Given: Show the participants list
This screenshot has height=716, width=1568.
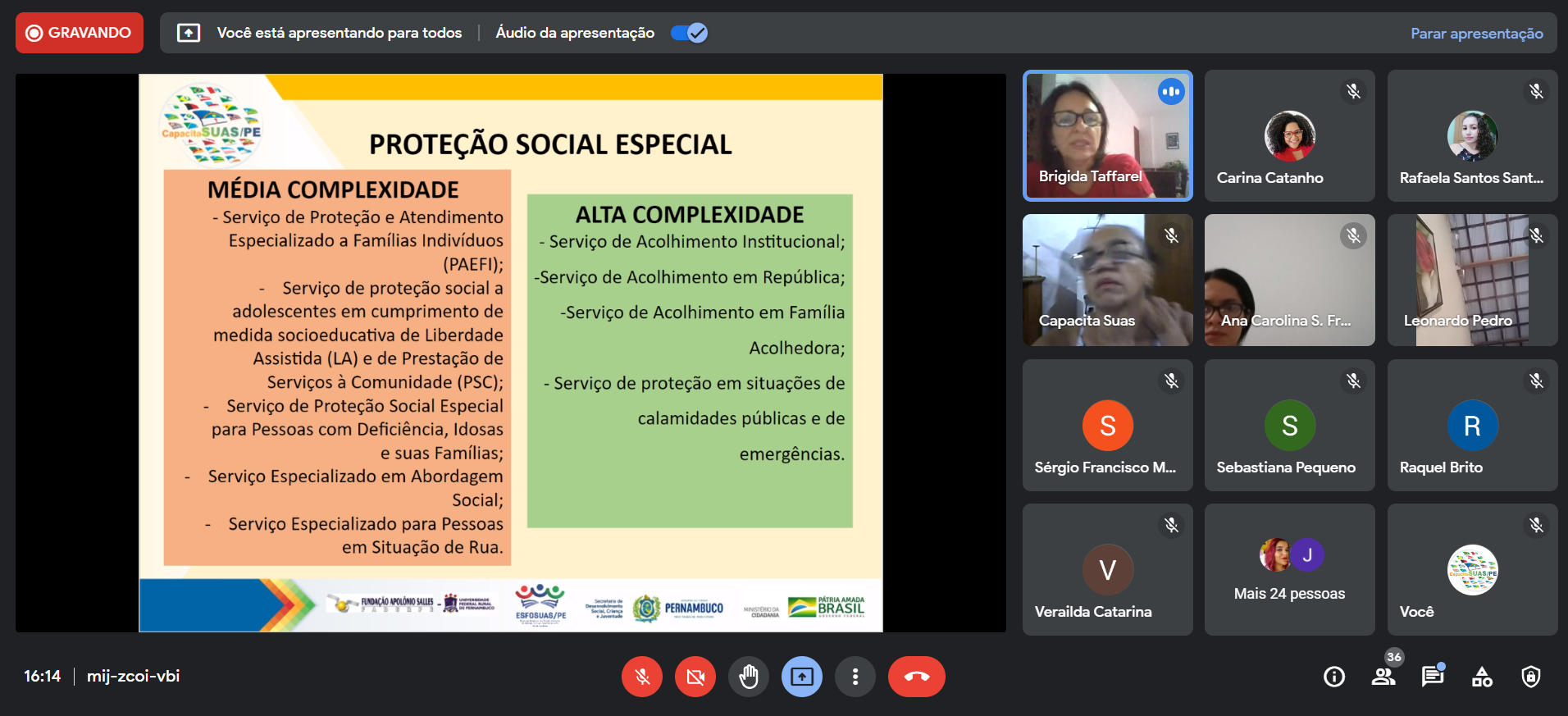Looking at the screenshot, I should click(1383, 677).
